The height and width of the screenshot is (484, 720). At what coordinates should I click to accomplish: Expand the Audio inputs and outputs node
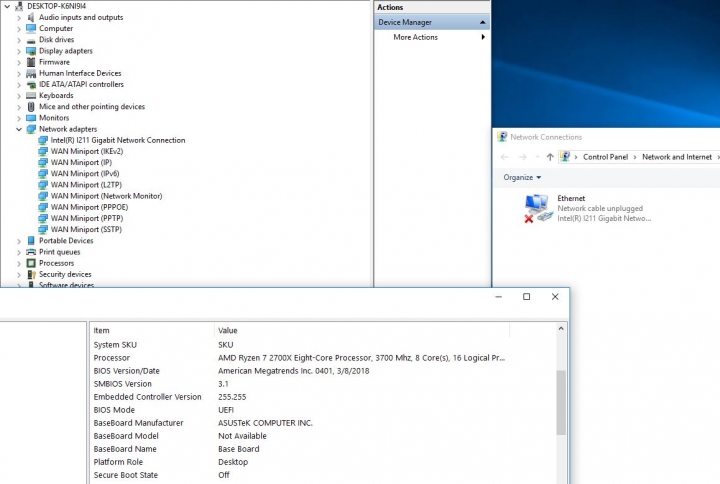pyautogui.click(x=19, y=17)
